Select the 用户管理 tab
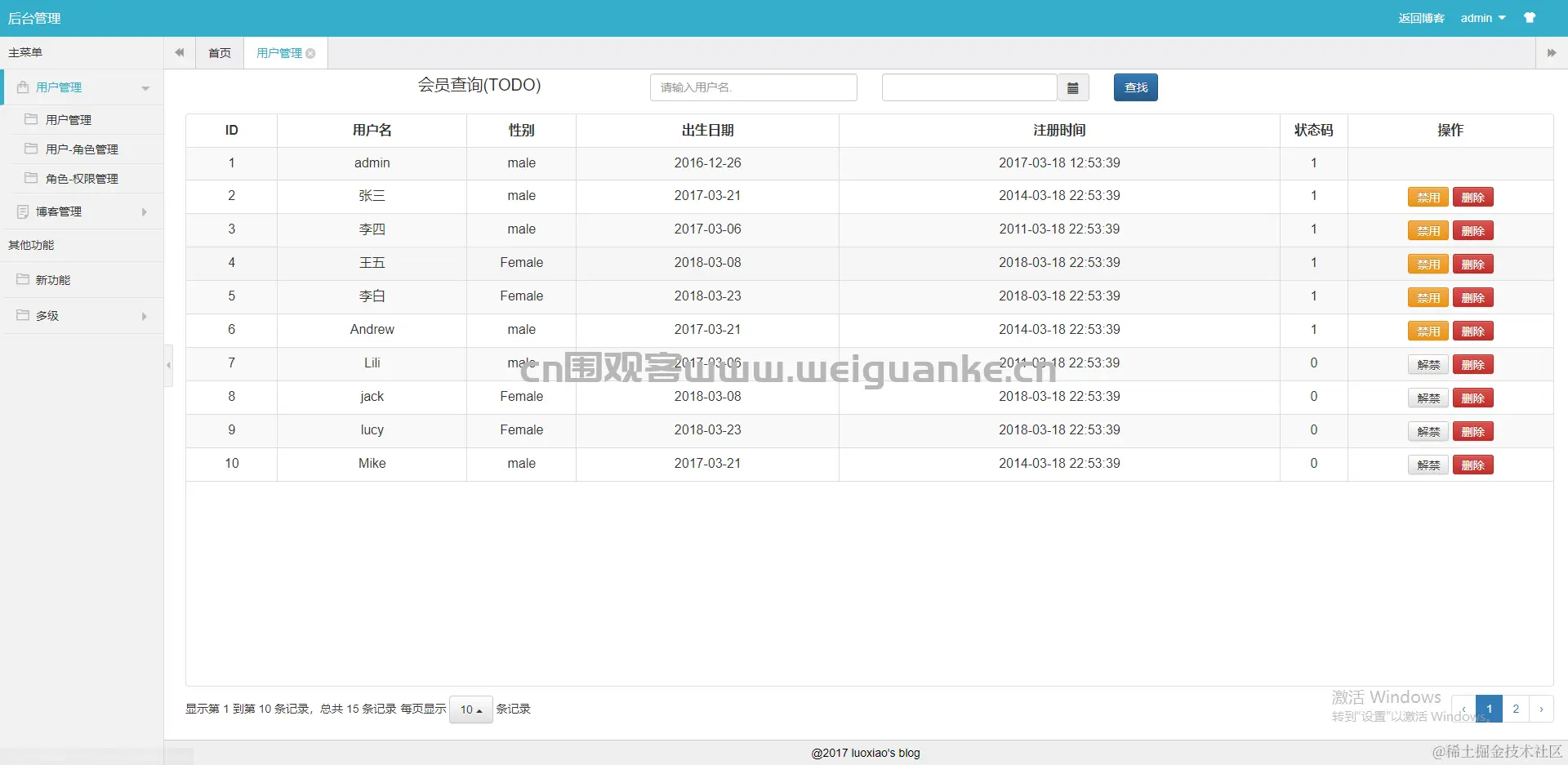Image resolution: width=1568 pixels, height=765 pixels. (x=279, y=53)
